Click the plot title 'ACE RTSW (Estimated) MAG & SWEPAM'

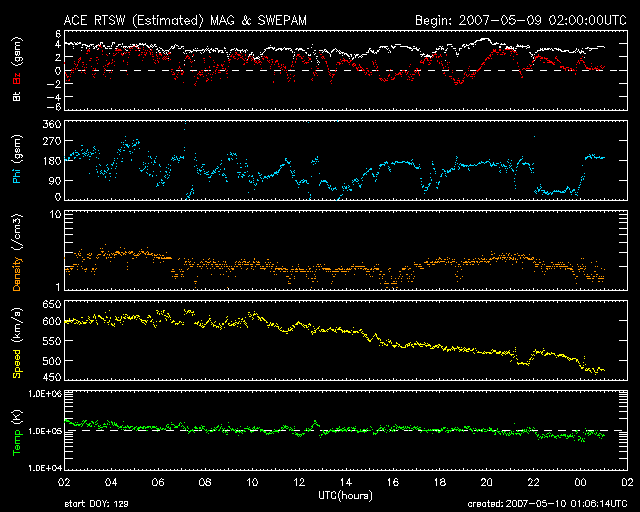tap(185, 20)
